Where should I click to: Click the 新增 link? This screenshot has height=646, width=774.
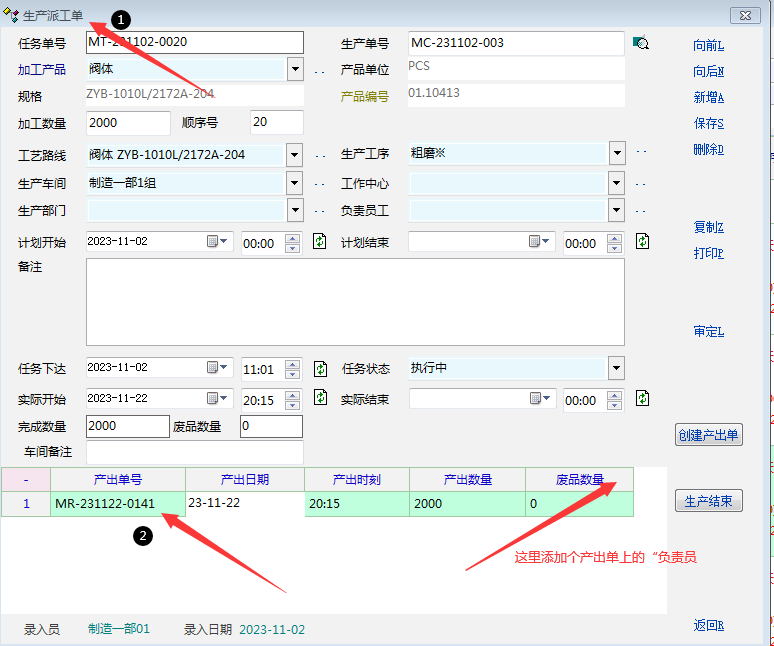(x=708, y=98)
